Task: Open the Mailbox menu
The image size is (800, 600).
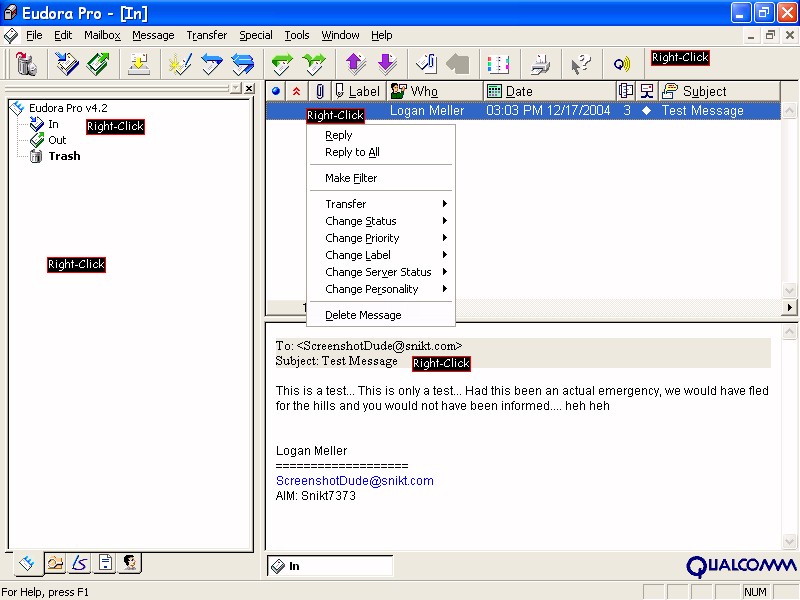Action: point(102,35)
